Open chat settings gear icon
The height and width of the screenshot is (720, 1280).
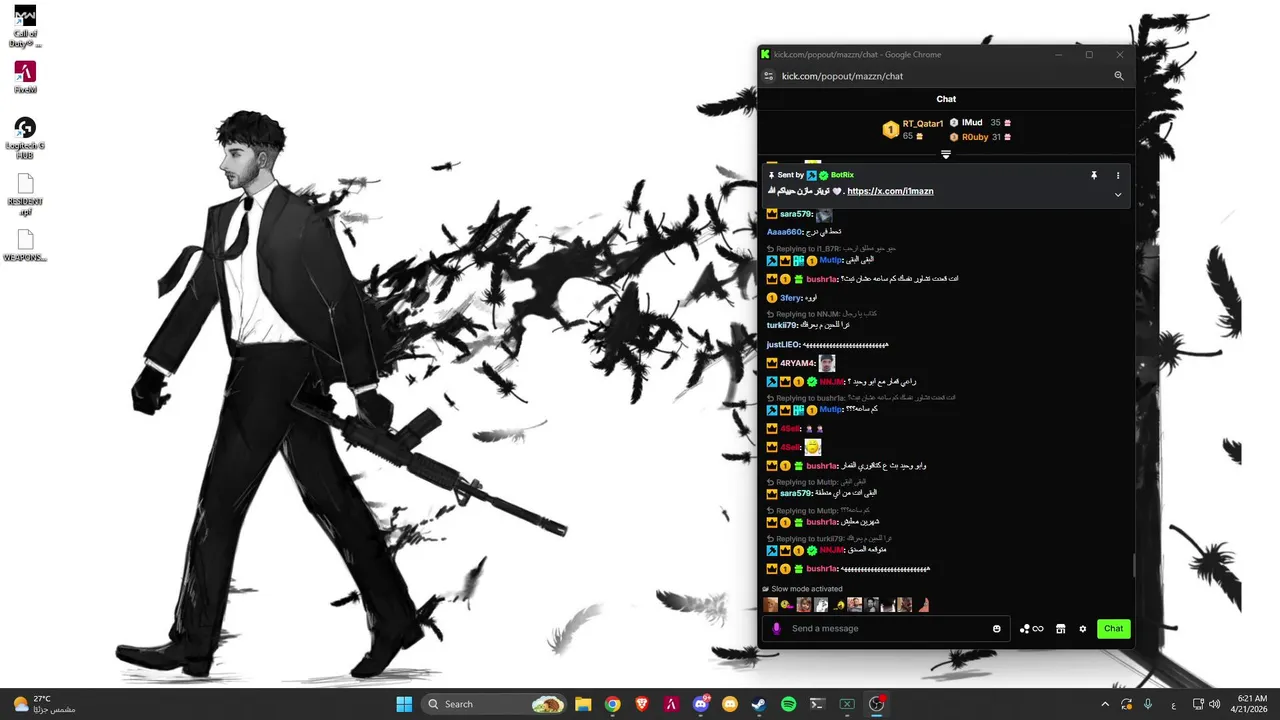click(1083, 629)
